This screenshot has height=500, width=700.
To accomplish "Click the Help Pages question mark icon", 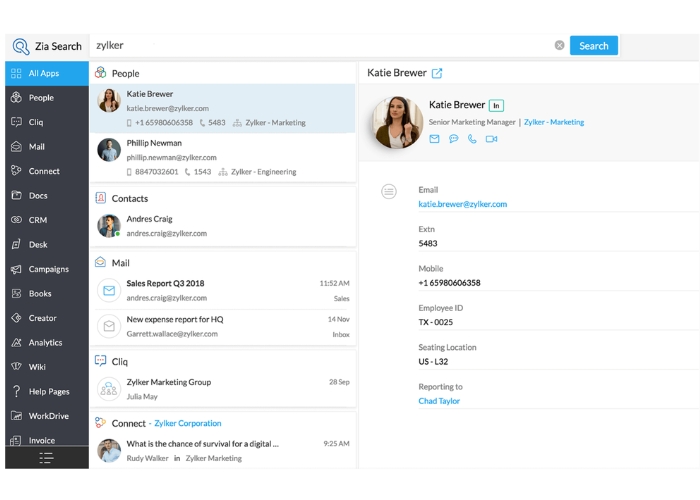I will click(17, 392).
